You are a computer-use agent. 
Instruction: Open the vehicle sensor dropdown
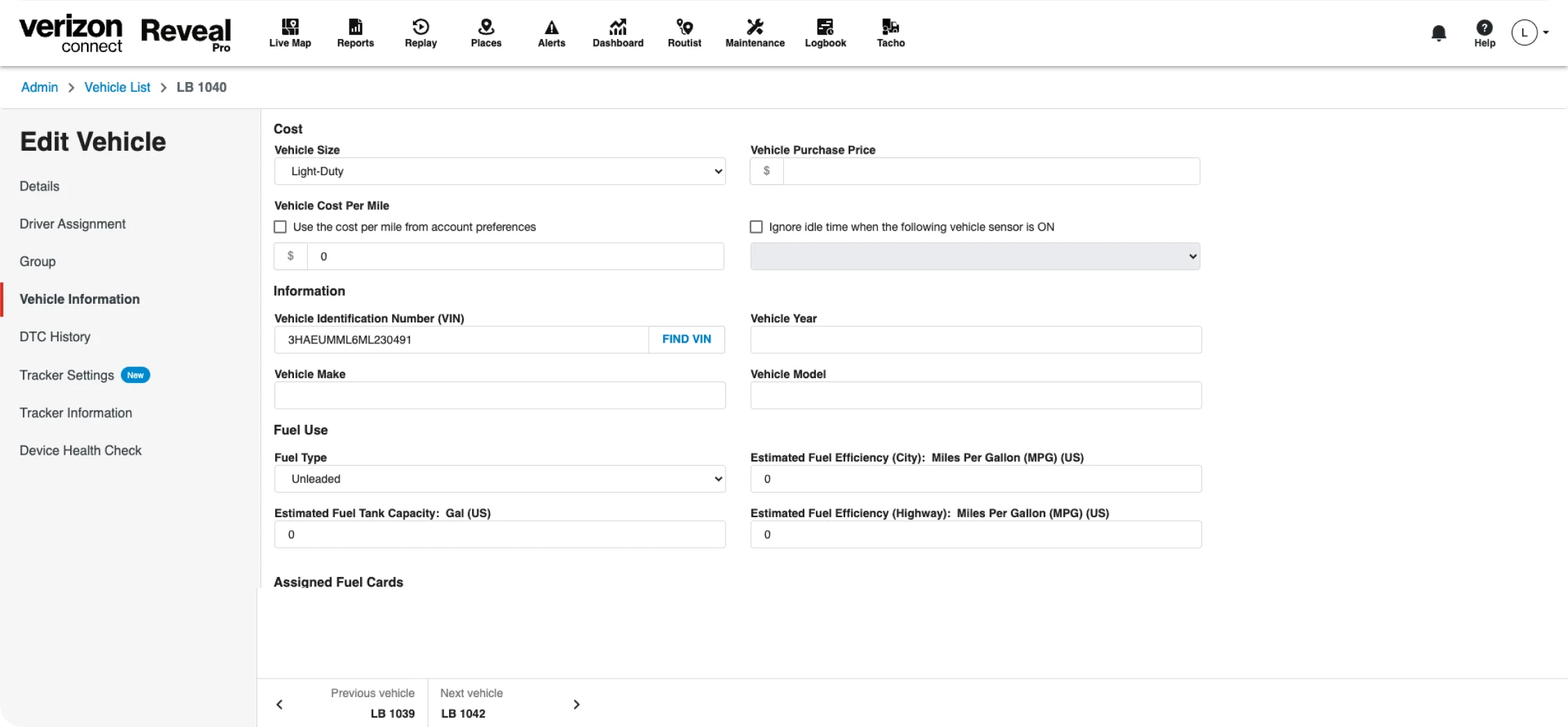pyautogui.click(x=975, y=256)
